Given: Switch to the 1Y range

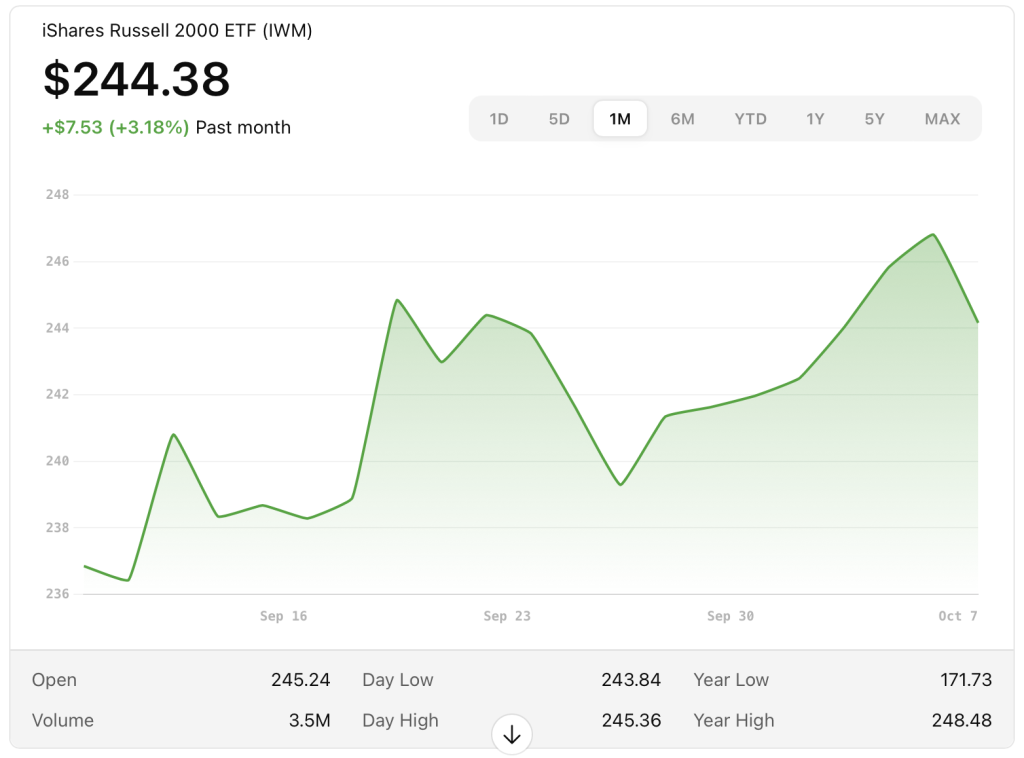Looking at the screenshot, I should click(x=815, y=119).
